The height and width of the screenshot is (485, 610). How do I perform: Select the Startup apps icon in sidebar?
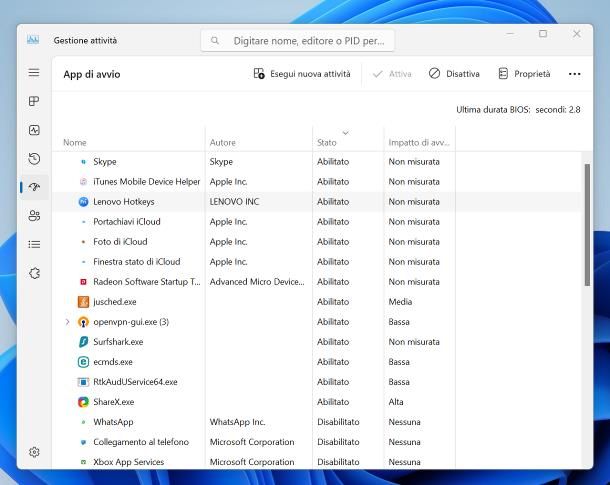[x=34, y=187]
